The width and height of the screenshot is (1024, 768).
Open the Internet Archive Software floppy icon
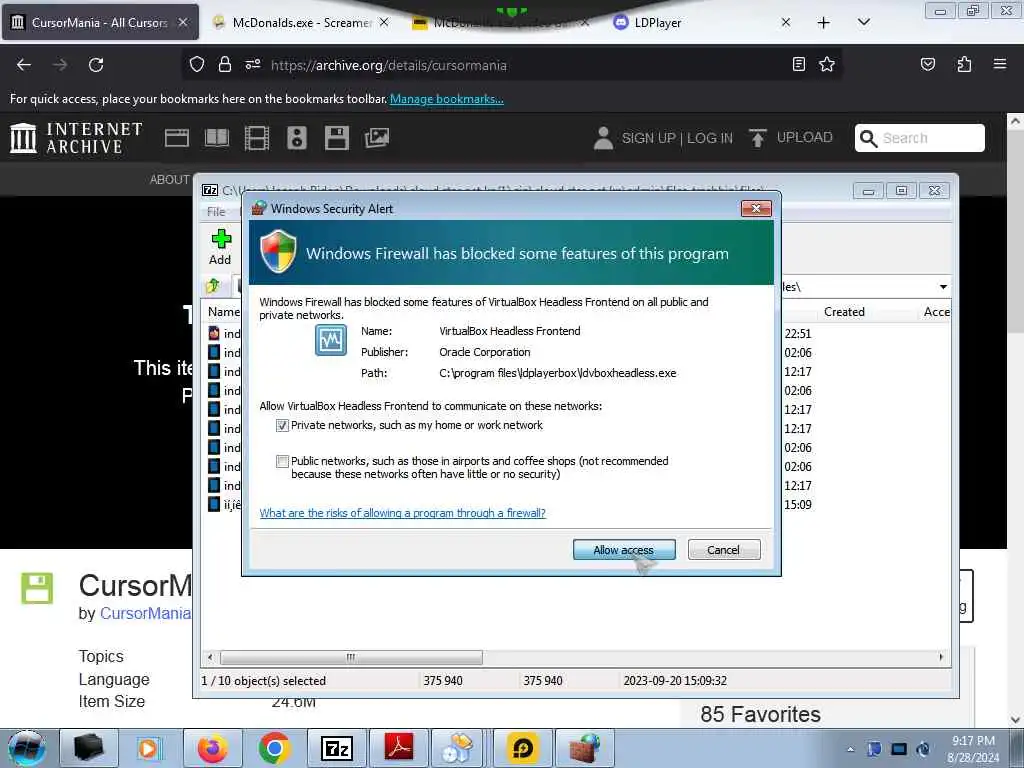pos(337,138)
